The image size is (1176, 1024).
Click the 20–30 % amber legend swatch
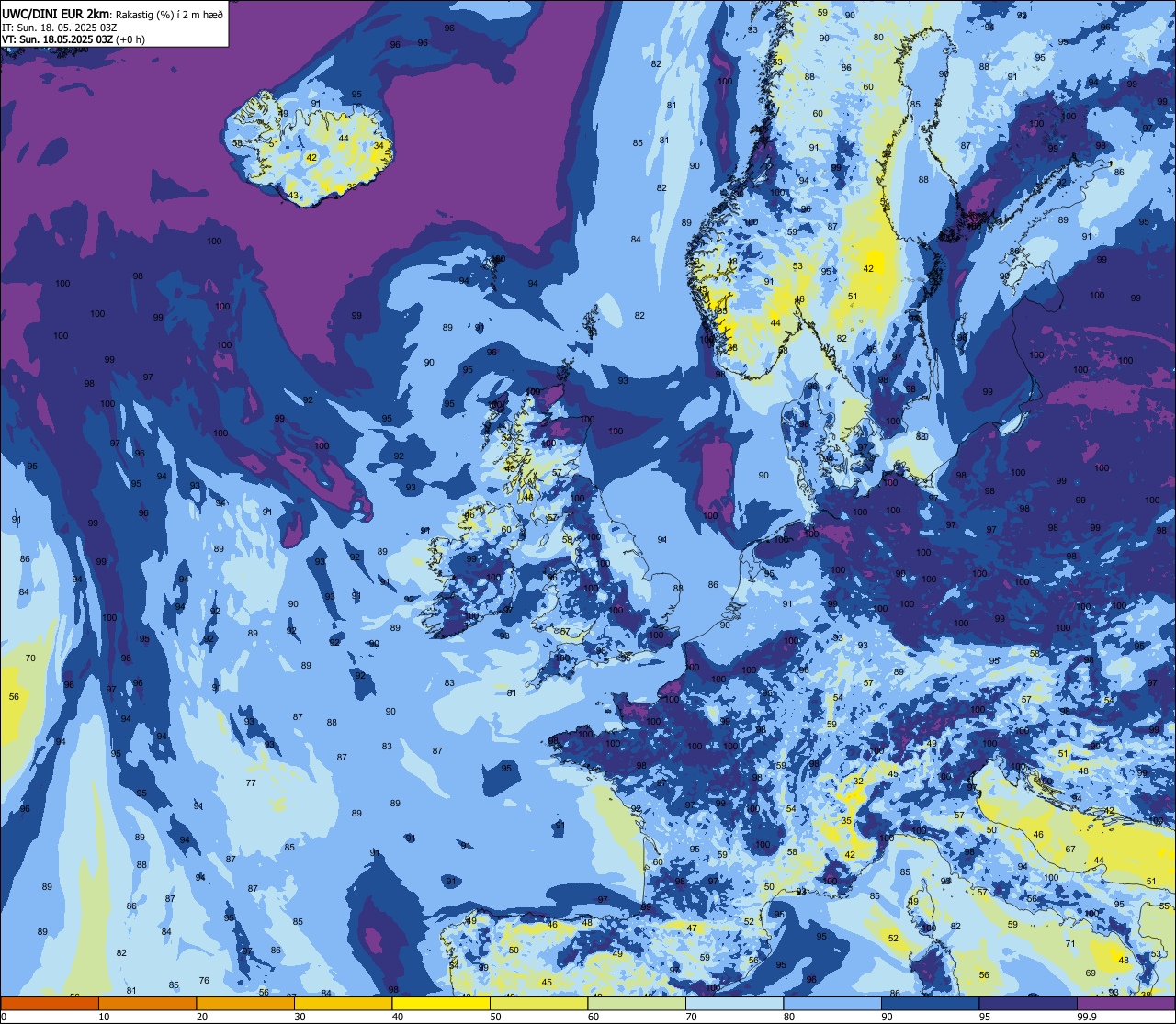point(245,1003)
